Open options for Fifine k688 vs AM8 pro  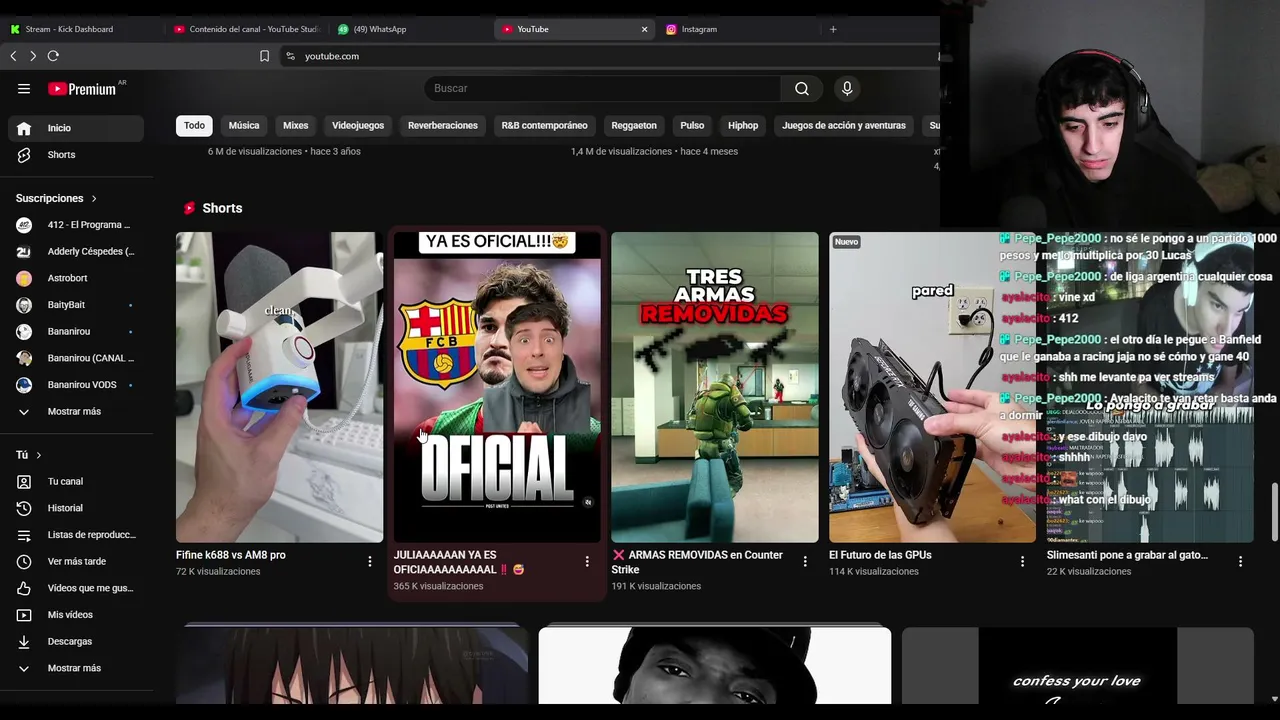pyautogui.click(x=369, y=562)
